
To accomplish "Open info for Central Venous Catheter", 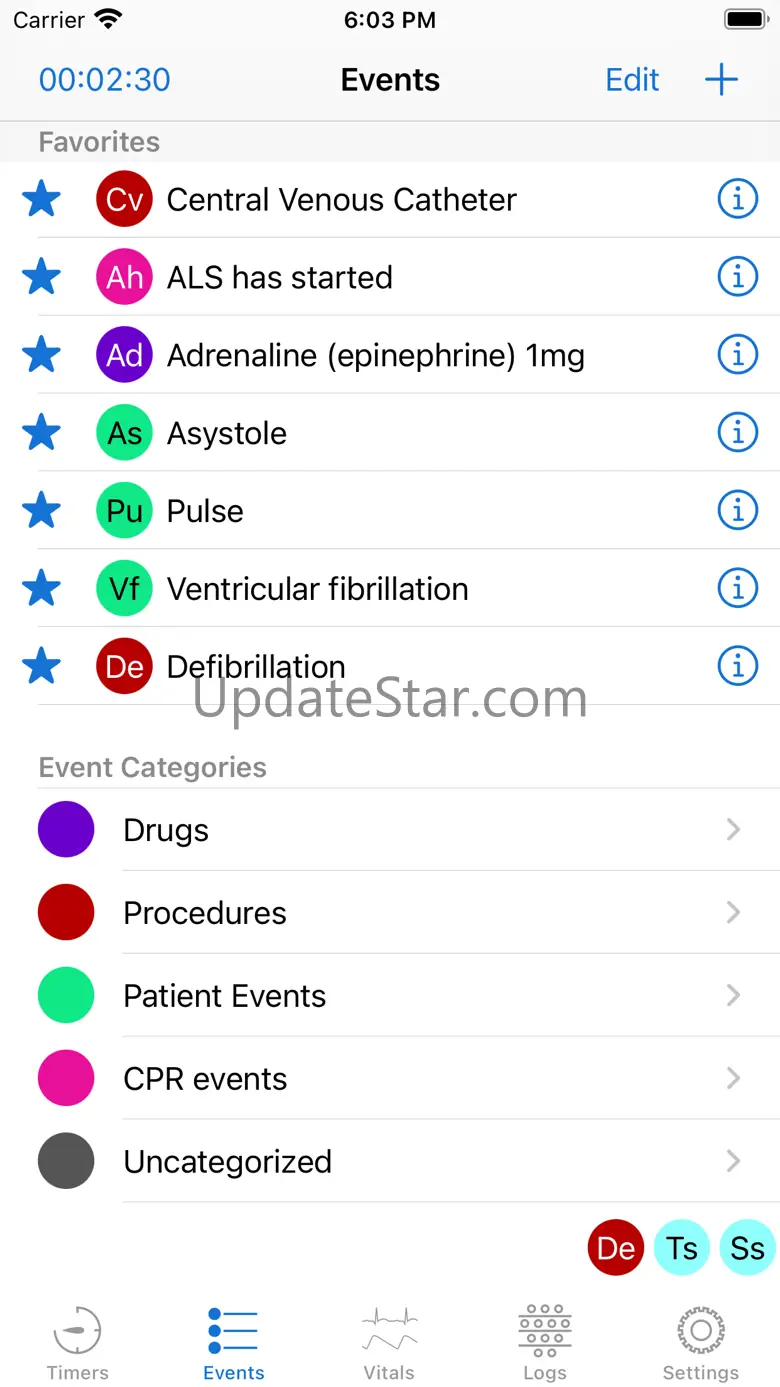I will 738,200.
